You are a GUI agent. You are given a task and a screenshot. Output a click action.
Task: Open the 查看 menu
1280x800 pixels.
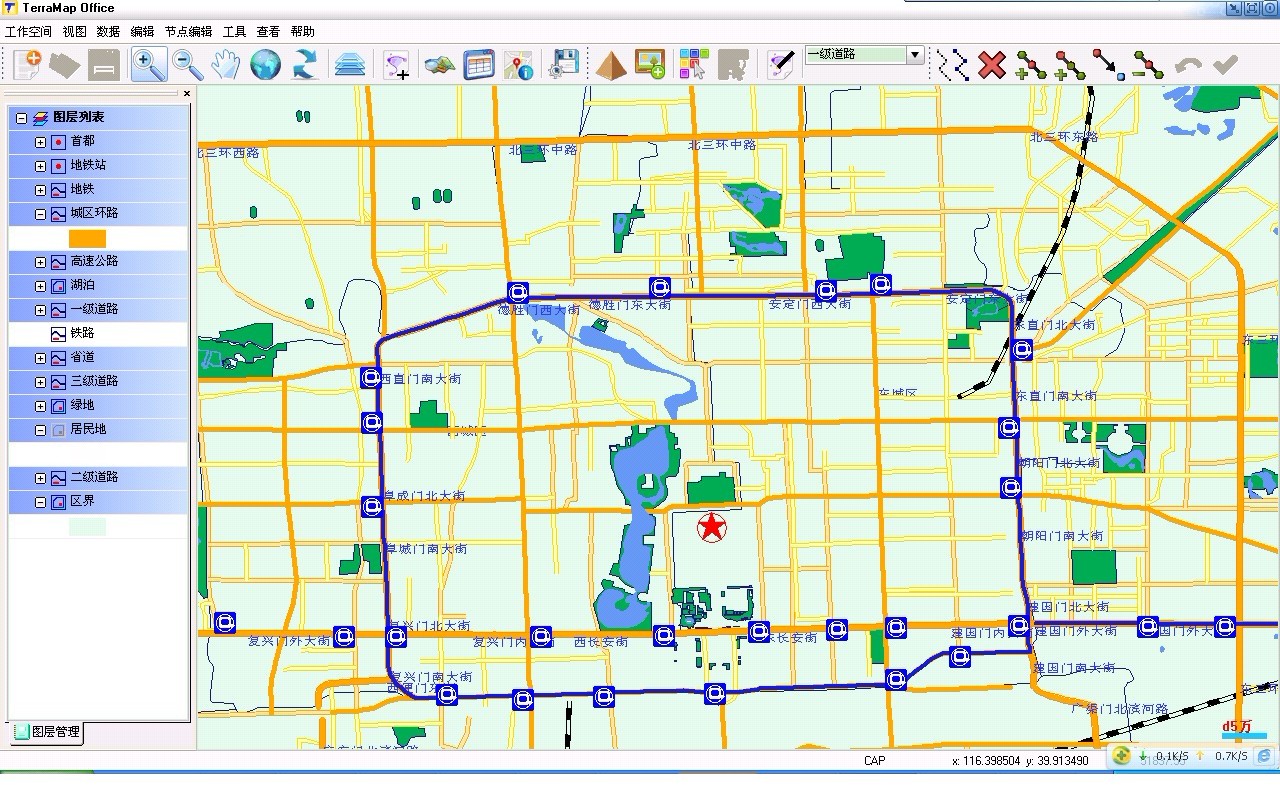click(x=268, y=32)
